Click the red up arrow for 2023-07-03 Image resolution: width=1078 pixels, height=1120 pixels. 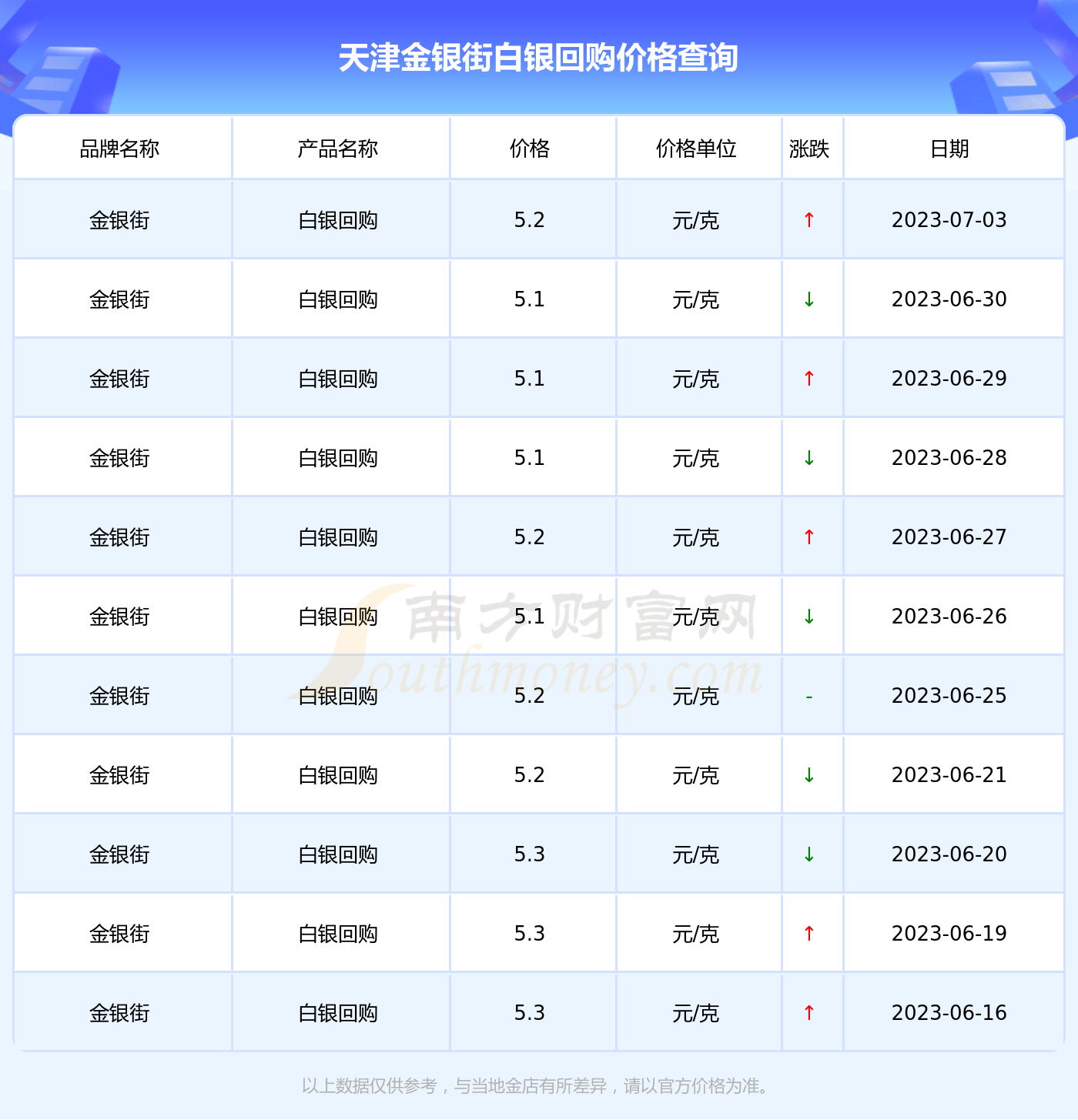pyautogui.click(x=809, y=220)
